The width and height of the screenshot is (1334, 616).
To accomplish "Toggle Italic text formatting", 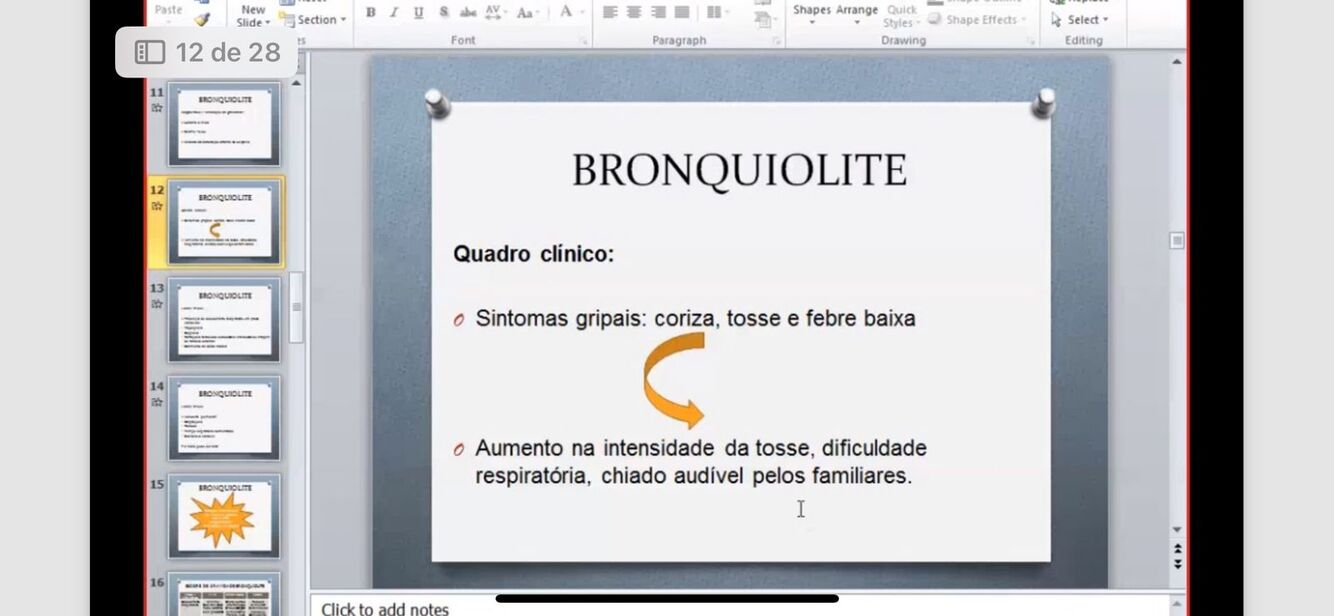I will (x=394, y=13).
